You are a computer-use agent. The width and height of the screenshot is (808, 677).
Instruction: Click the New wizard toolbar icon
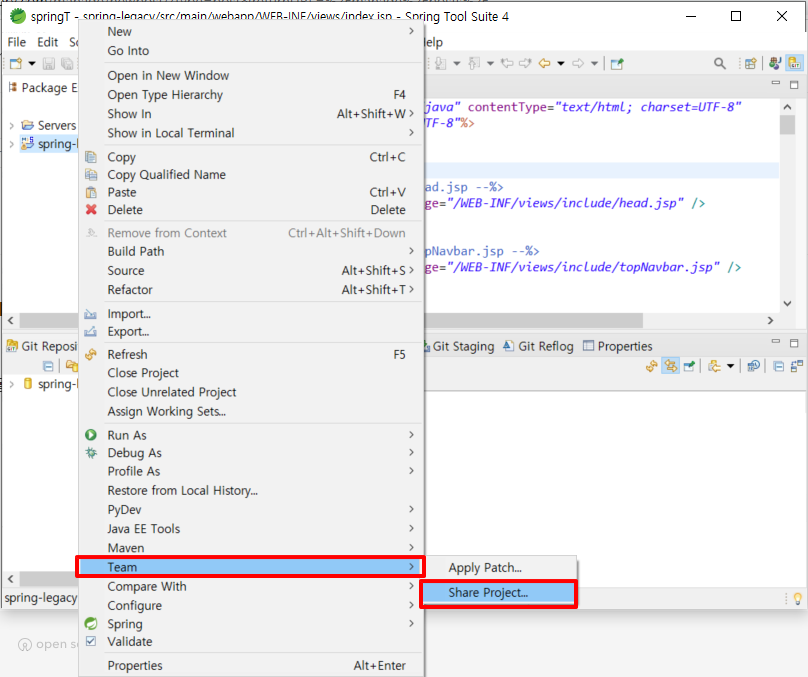(16, 63)
